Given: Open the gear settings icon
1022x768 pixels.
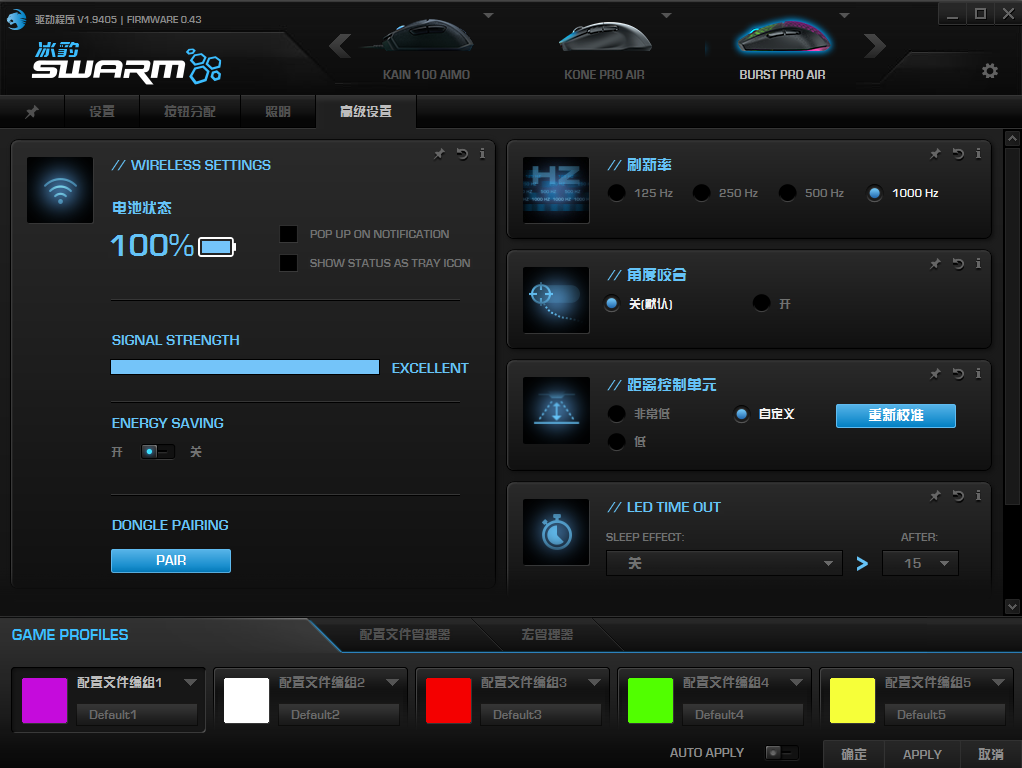Looking at the screenshot, I should [x=989, y=70].
